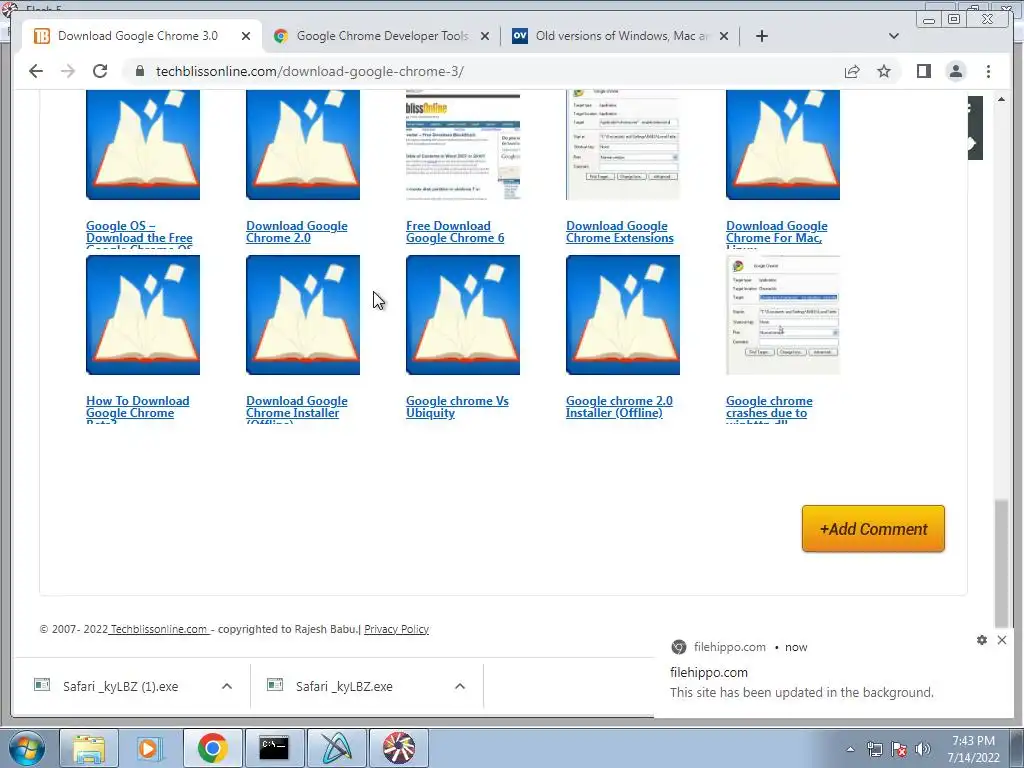
Task: Go back to the previous page
Action: [36, 71]
